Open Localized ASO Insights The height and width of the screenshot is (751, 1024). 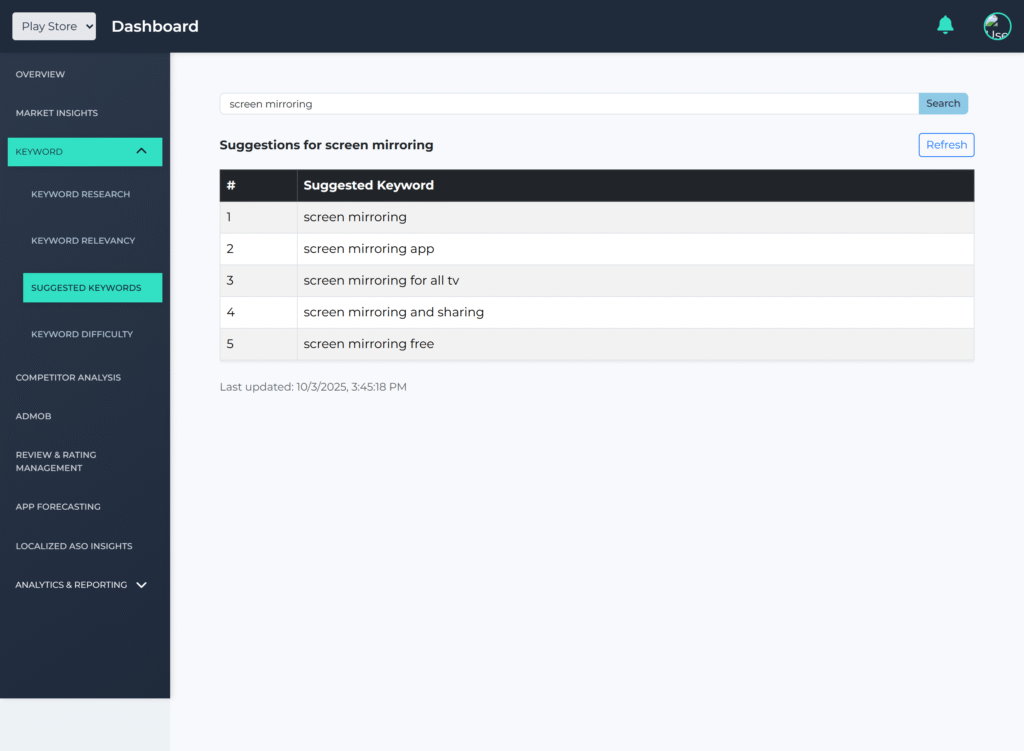pyautogui.click(x=74, y=546)
